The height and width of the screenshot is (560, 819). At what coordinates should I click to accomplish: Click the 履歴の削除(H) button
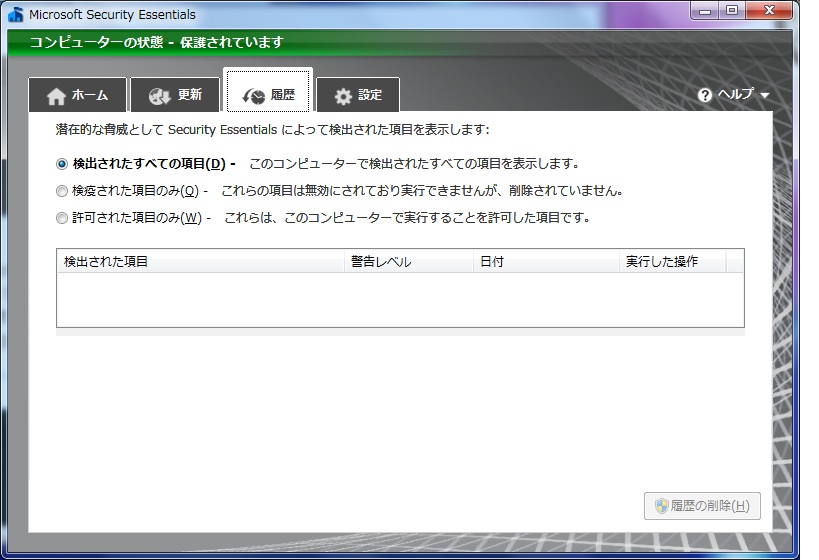click(702, 506)
